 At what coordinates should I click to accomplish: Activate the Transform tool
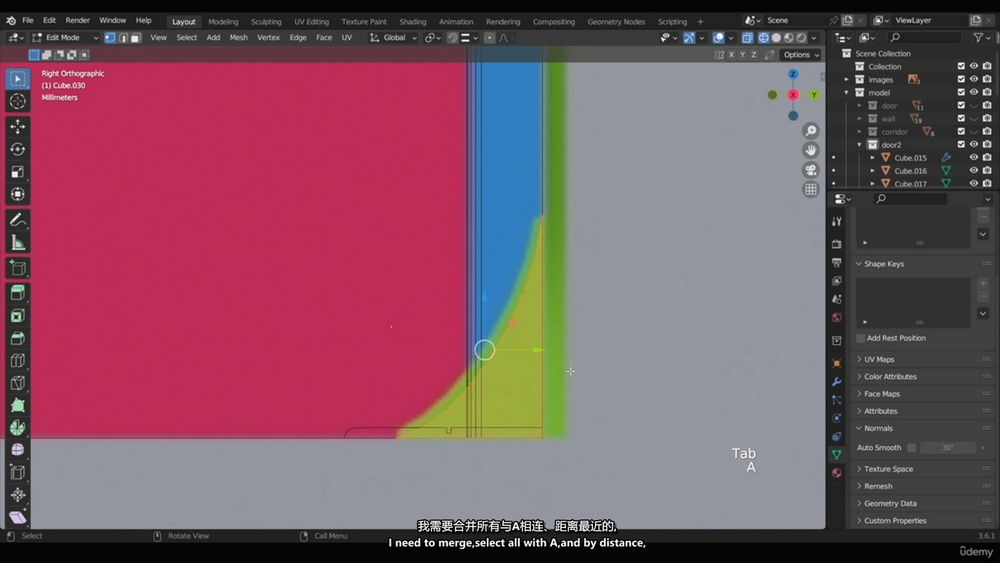coord(17,194)
